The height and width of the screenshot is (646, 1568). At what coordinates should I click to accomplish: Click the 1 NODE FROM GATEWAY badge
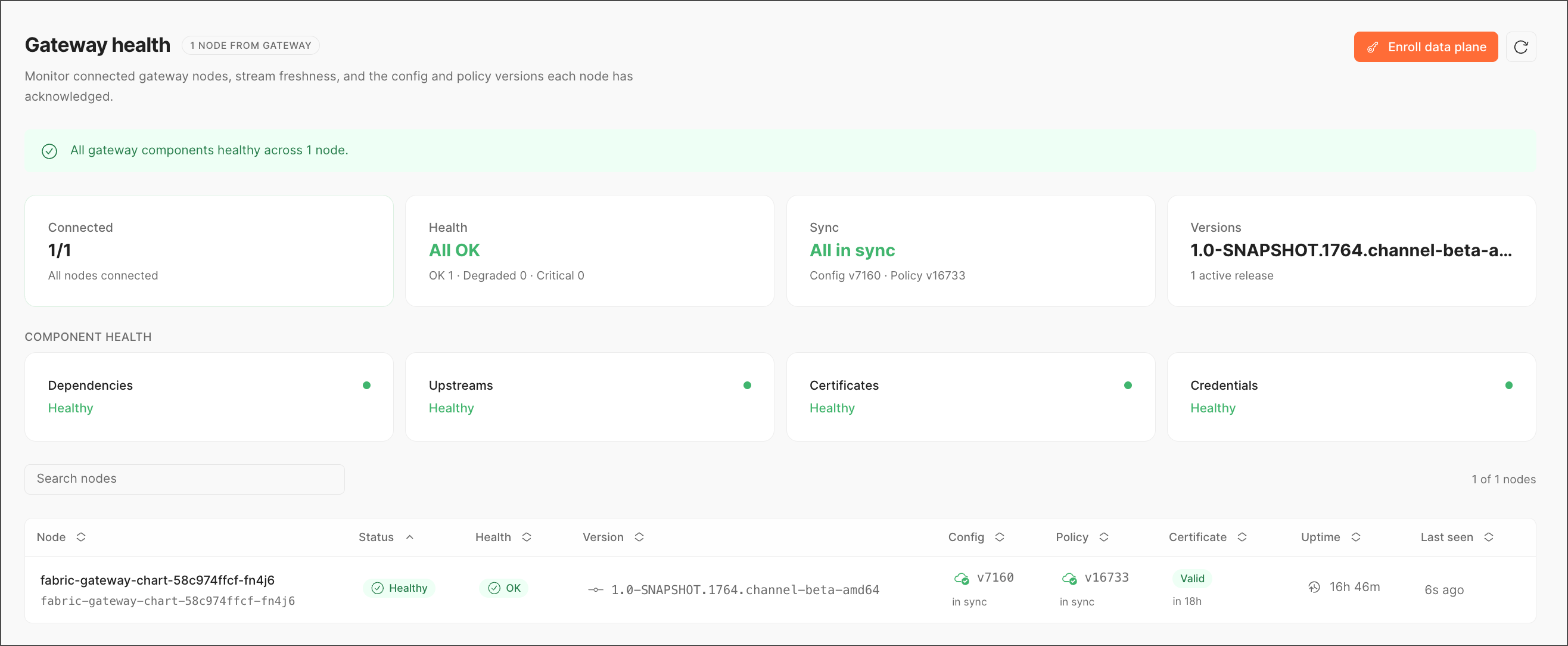point(250,46)
